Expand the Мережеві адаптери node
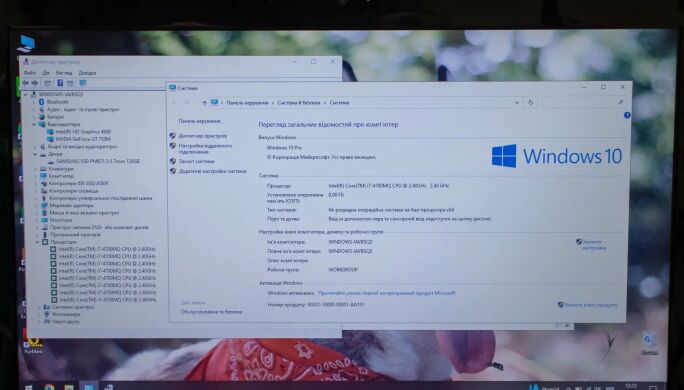The width and height of the screenshot is (684, 390). tap(36, 205)
